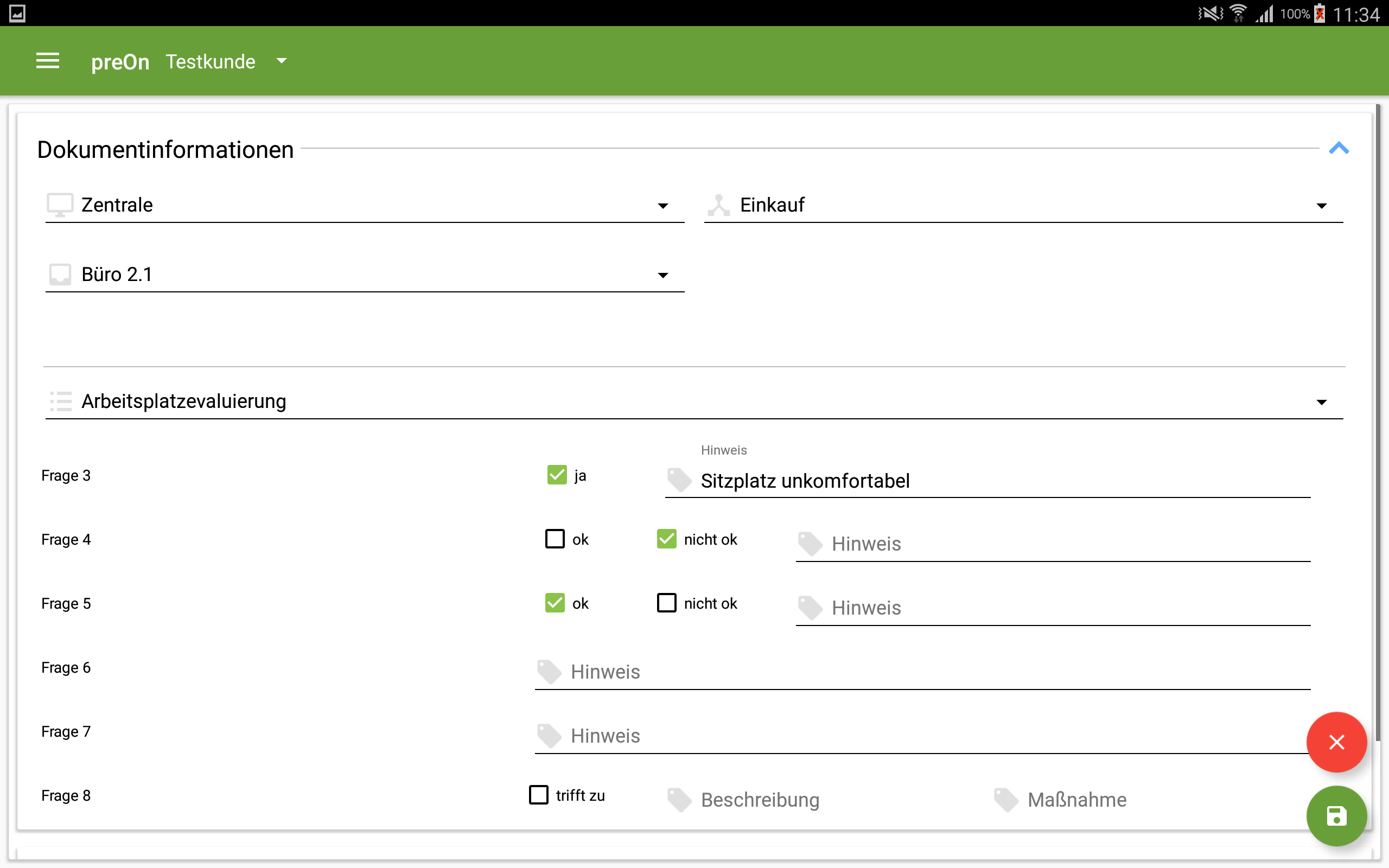
Task: Open the hamburger navigation menu
Action: pos(48,61)
